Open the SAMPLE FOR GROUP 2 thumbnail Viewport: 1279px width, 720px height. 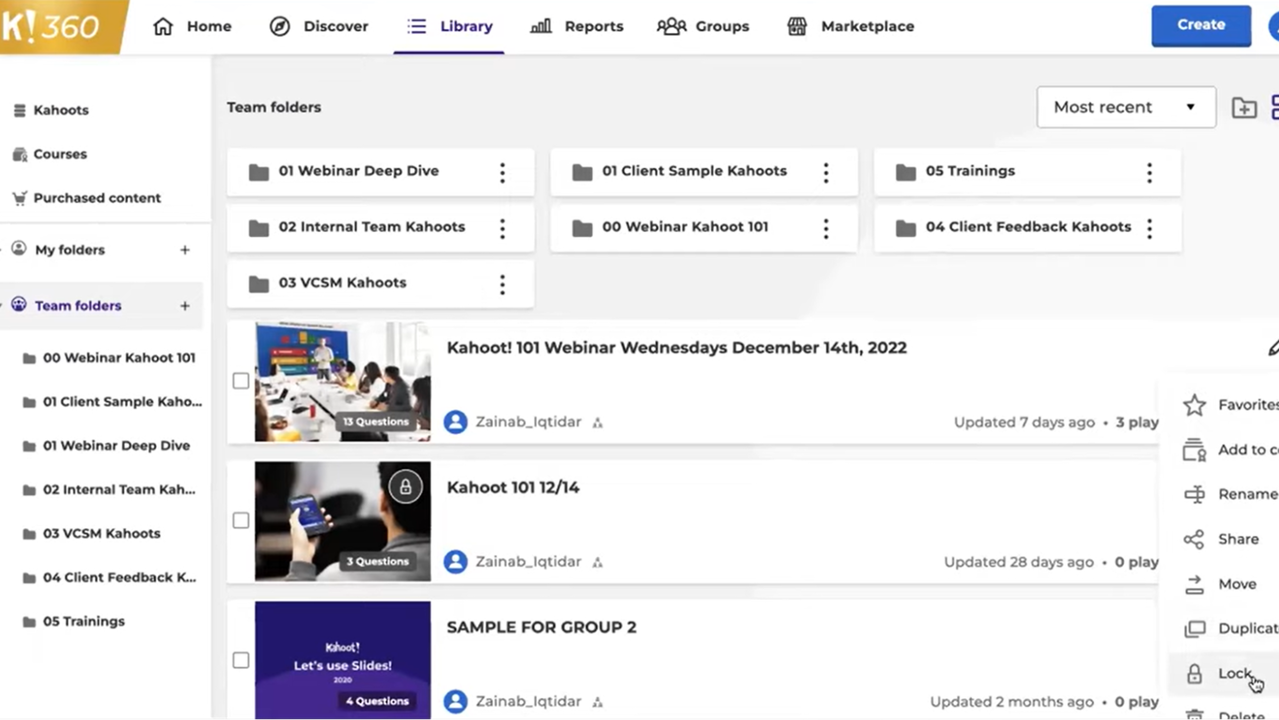tap(342, 660)
